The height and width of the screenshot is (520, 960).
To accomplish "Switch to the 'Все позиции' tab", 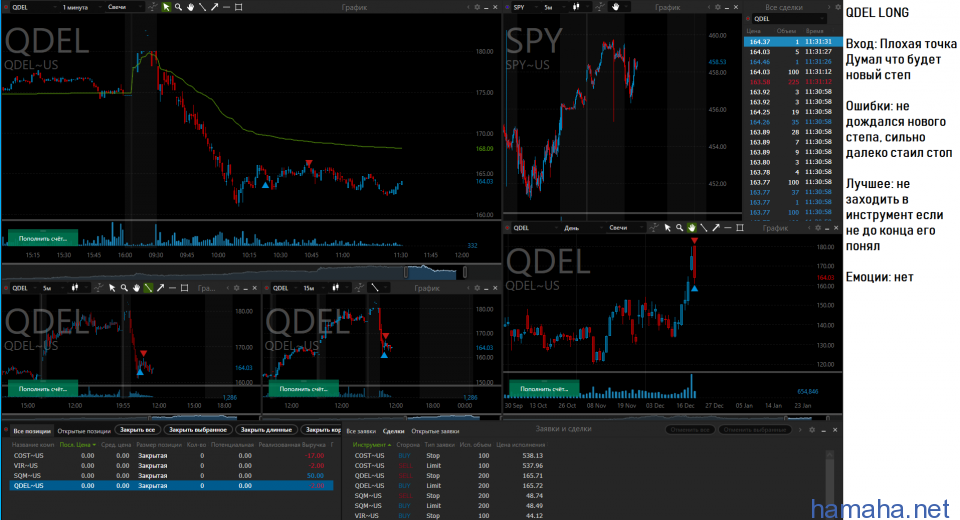I will click(x=32, y=431).
